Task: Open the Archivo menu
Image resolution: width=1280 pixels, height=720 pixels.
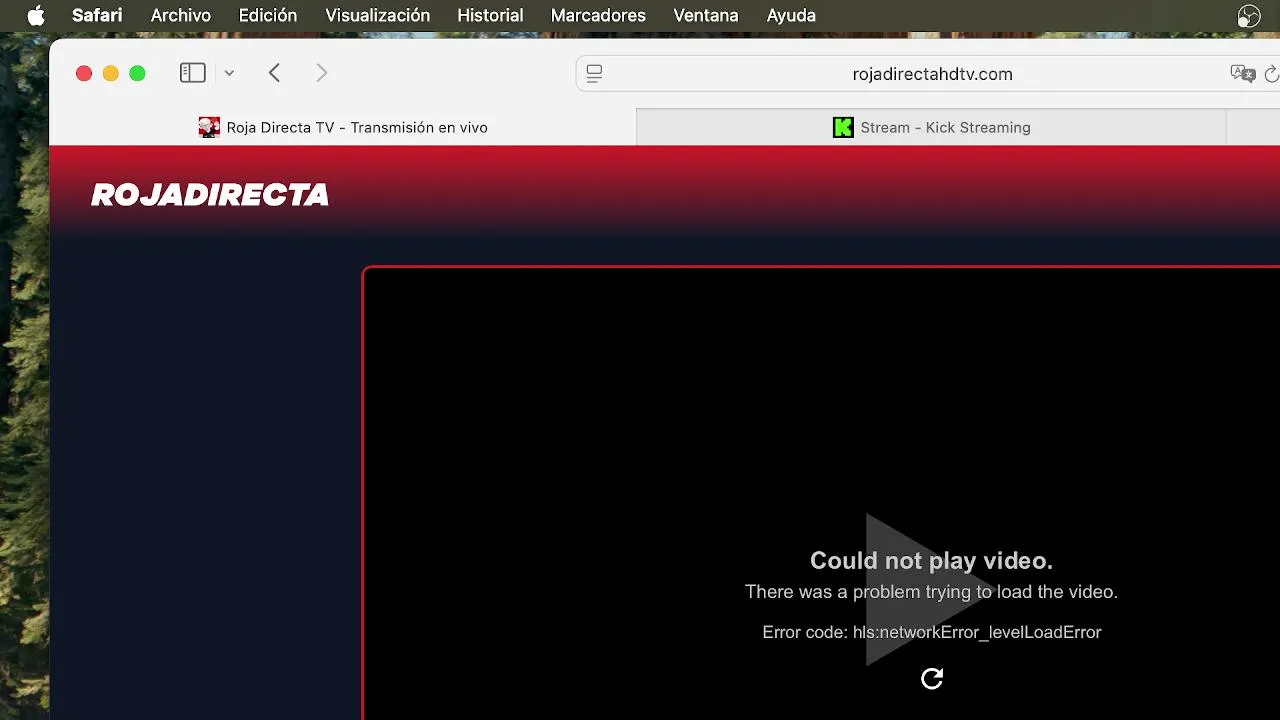Action: 181,15
